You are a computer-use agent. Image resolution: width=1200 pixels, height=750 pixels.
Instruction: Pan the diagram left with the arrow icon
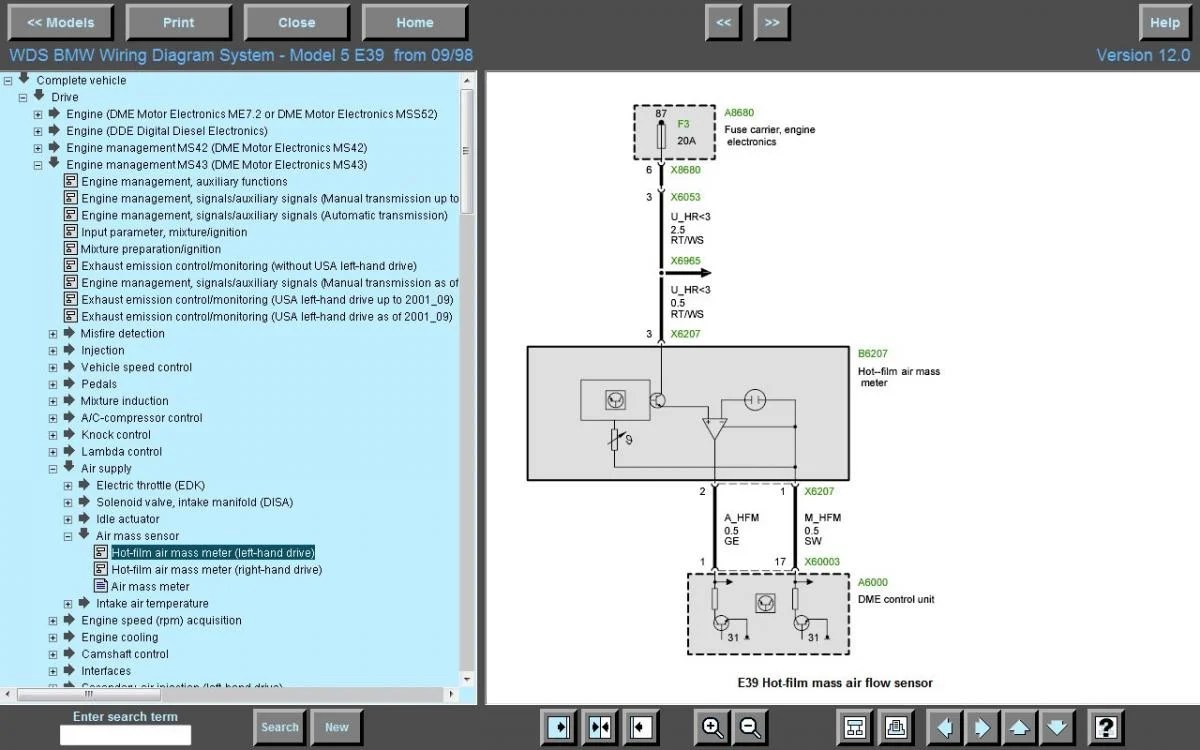point(944,727)
